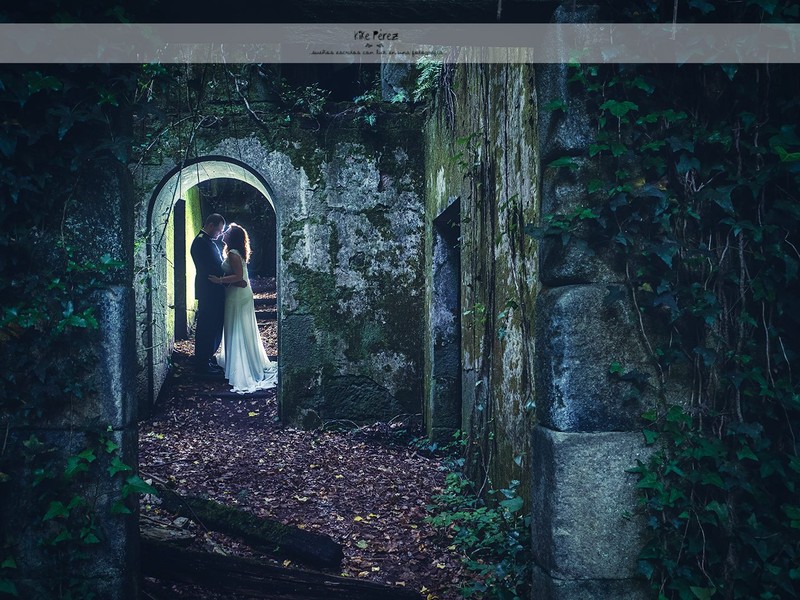The height and width of the screenshot is (600, 800).
Task: Click the Kike Perez logo title
Action: click(376, 35)
